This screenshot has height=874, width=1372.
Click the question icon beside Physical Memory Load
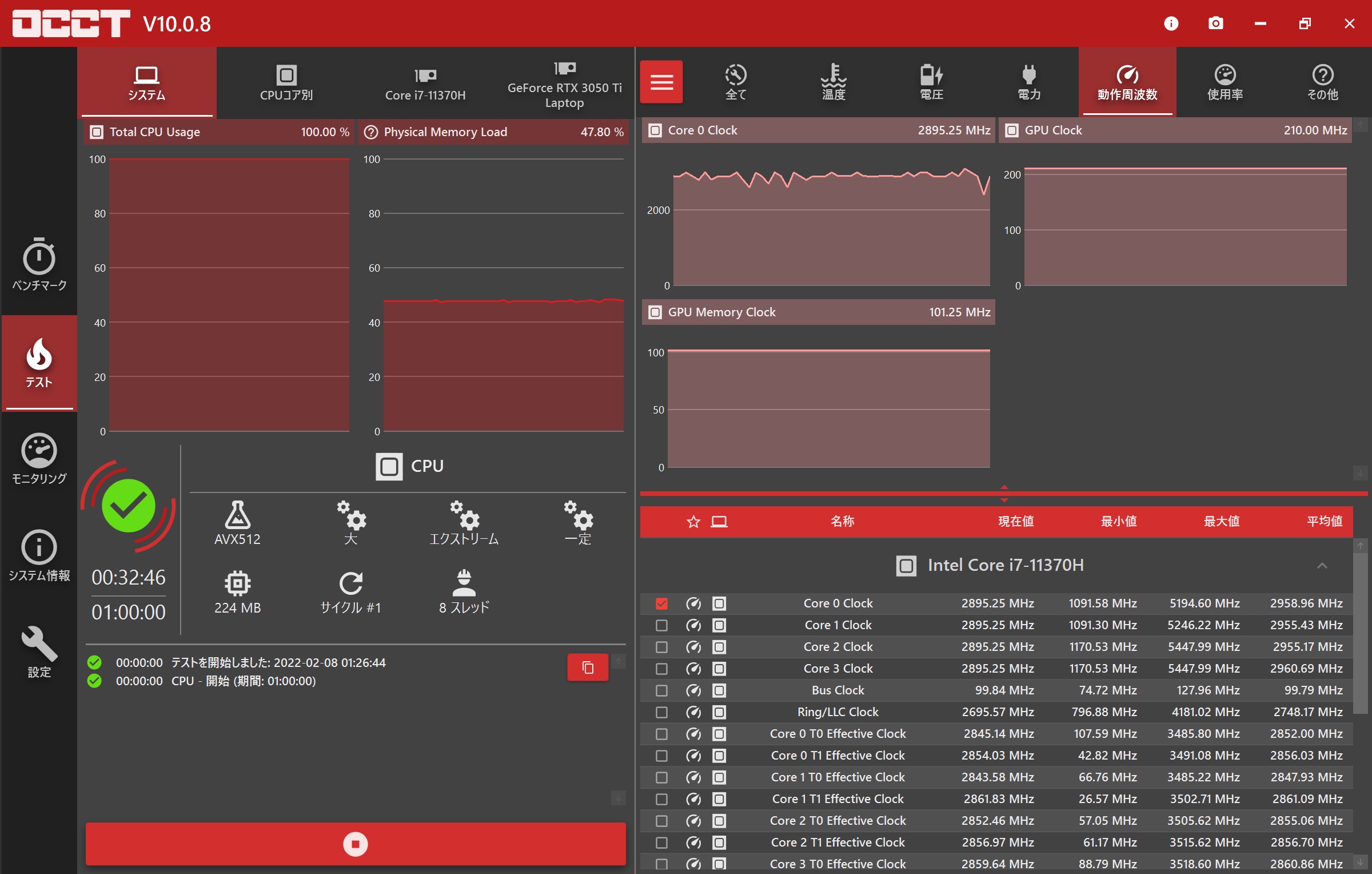pyautogui.click(x=371, y=132)
